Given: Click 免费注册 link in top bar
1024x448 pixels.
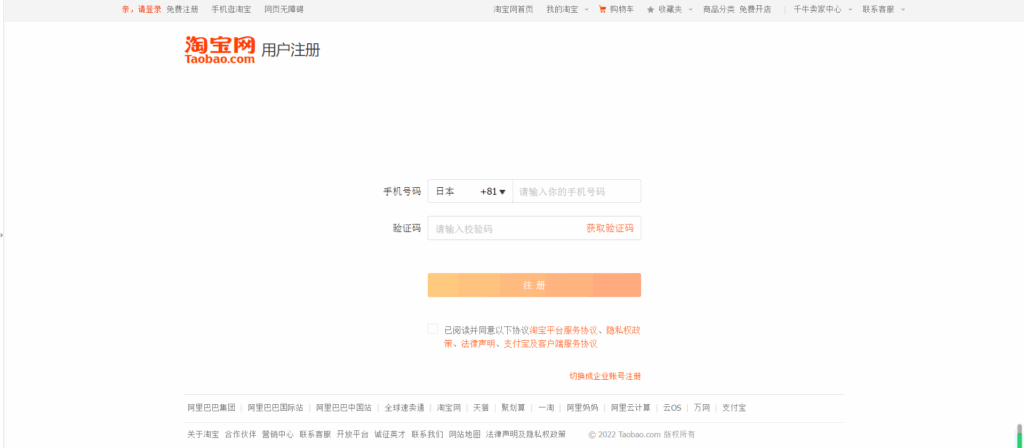Looking at the screenshot, I should pos(182,10).
